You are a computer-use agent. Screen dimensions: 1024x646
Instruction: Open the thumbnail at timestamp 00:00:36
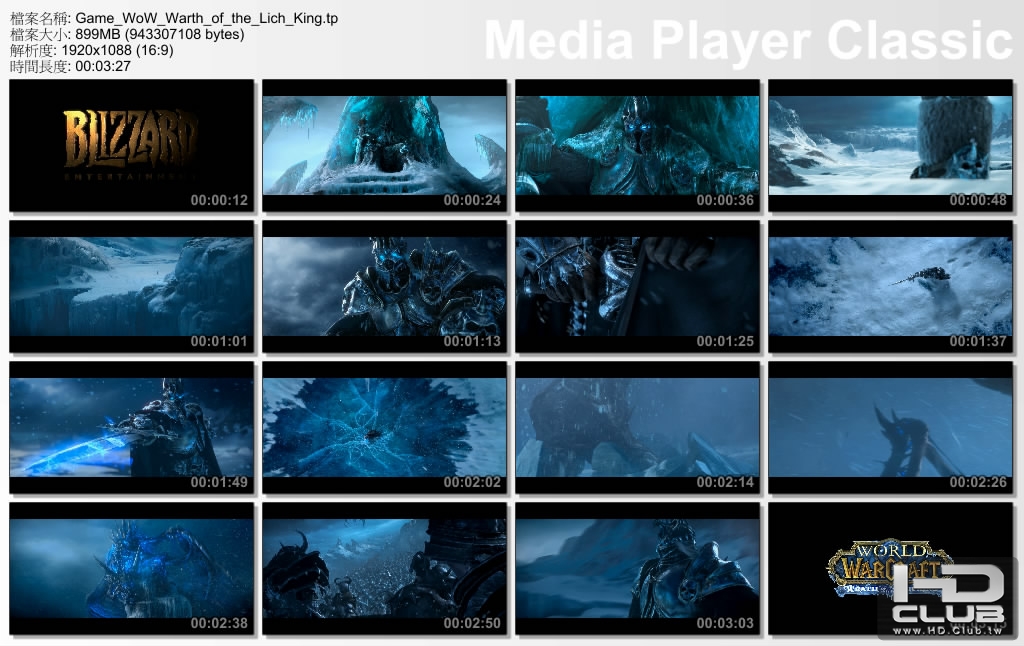[x=636, y=144]
